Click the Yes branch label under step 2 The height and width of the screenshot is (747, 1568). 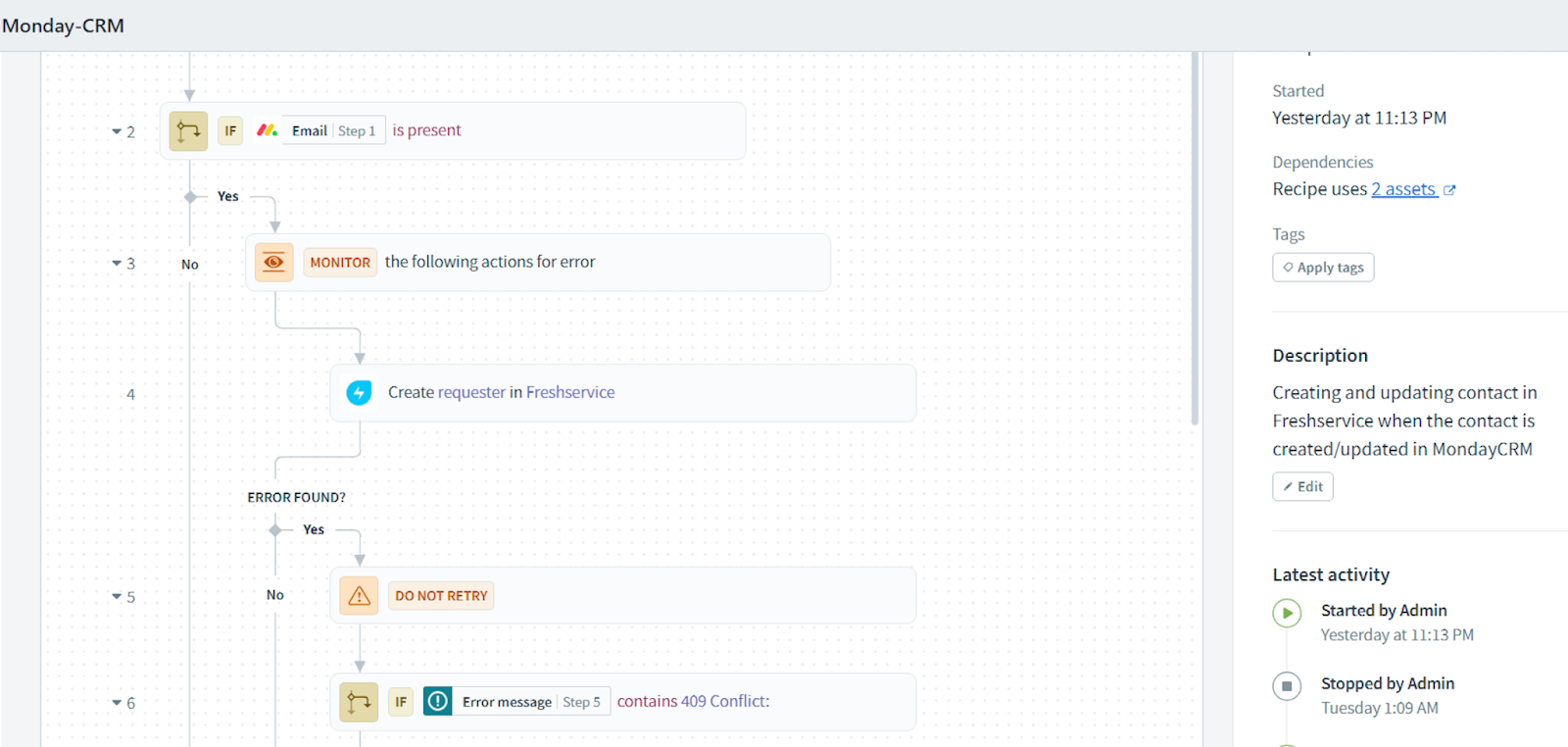click(x=228, y=196)
